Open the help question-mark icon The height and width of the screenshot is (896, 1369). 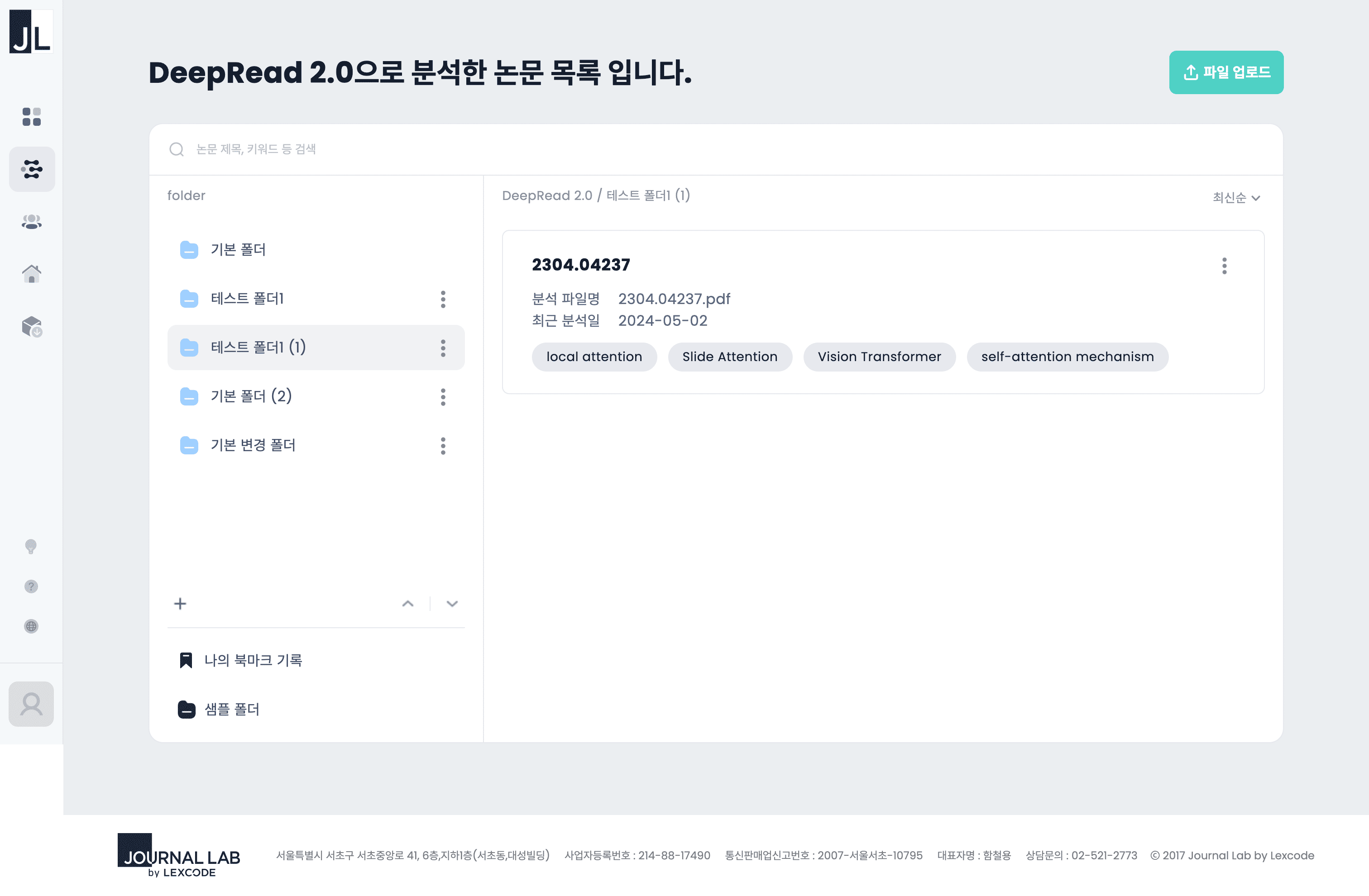(31, 586)
